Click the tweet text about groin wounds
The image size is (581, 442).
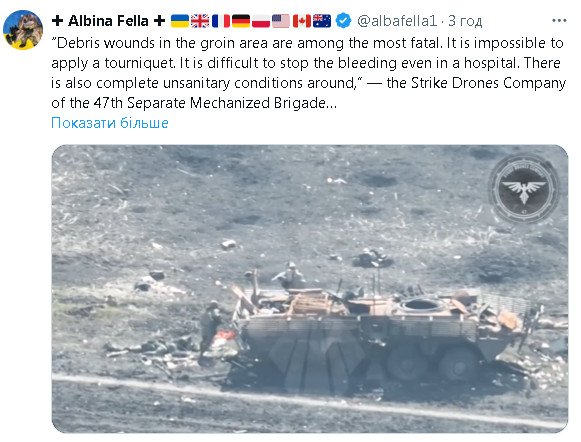coord(309,73)
